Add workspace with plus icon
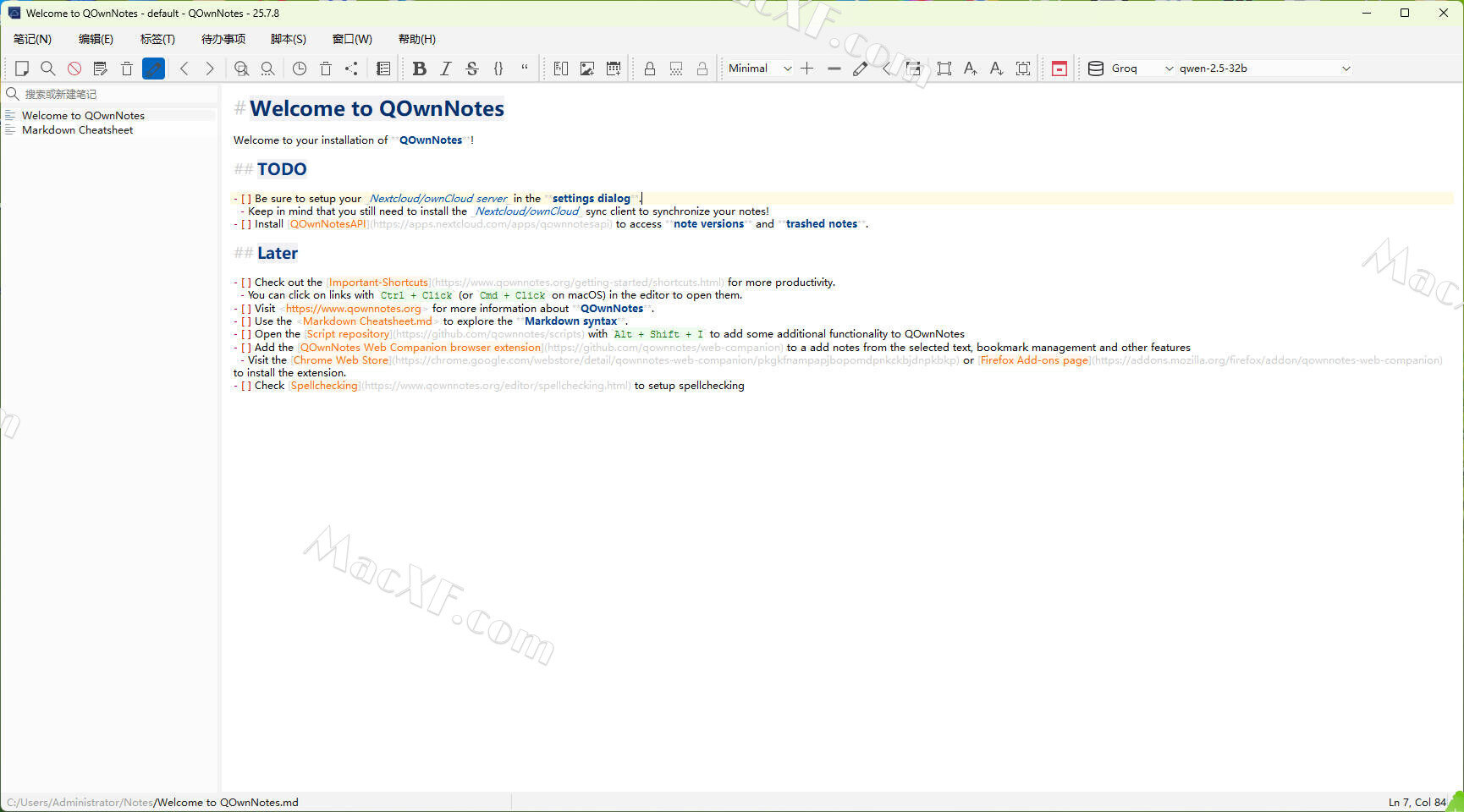Screen dimensions: 1464x812 807,69
